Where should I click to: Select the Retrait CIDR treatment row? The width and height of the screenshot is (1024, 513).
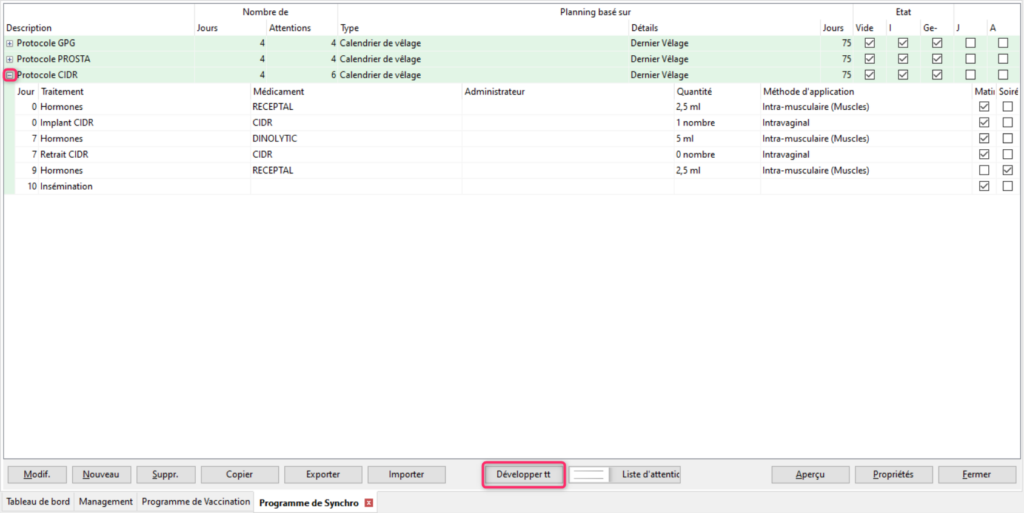(x=67, y=155)
